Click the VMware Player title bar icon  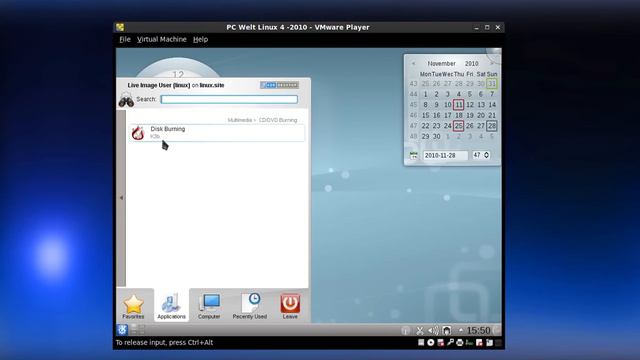(x=120, y=27)
